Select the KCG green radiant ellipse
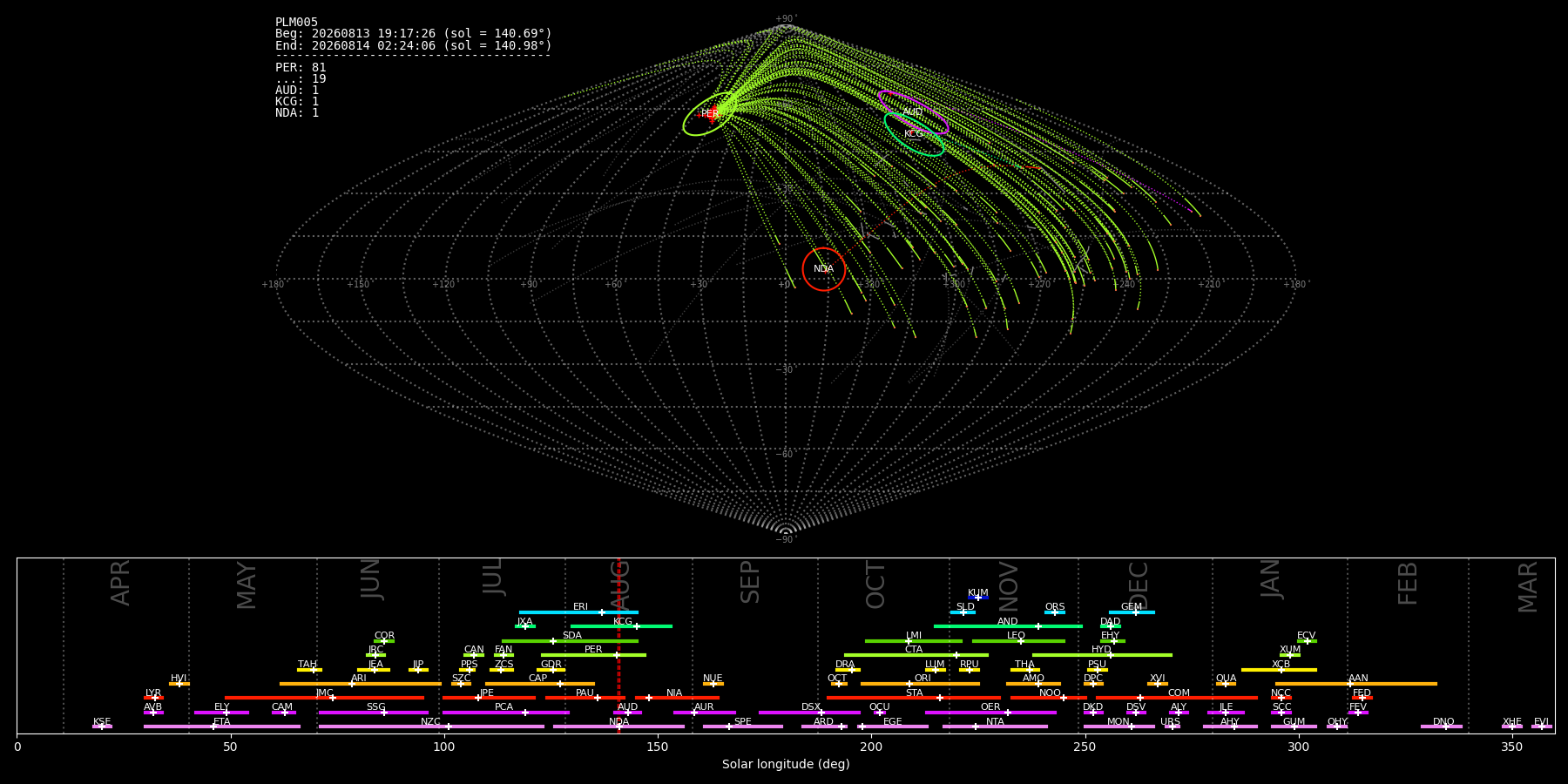The width and height of the screenshot is (1568, 784). (914, 134)
